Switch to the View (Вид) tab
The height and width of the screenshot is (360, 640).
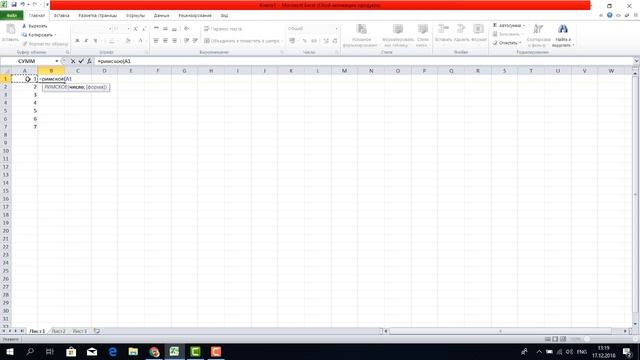(x=224, y=16)
